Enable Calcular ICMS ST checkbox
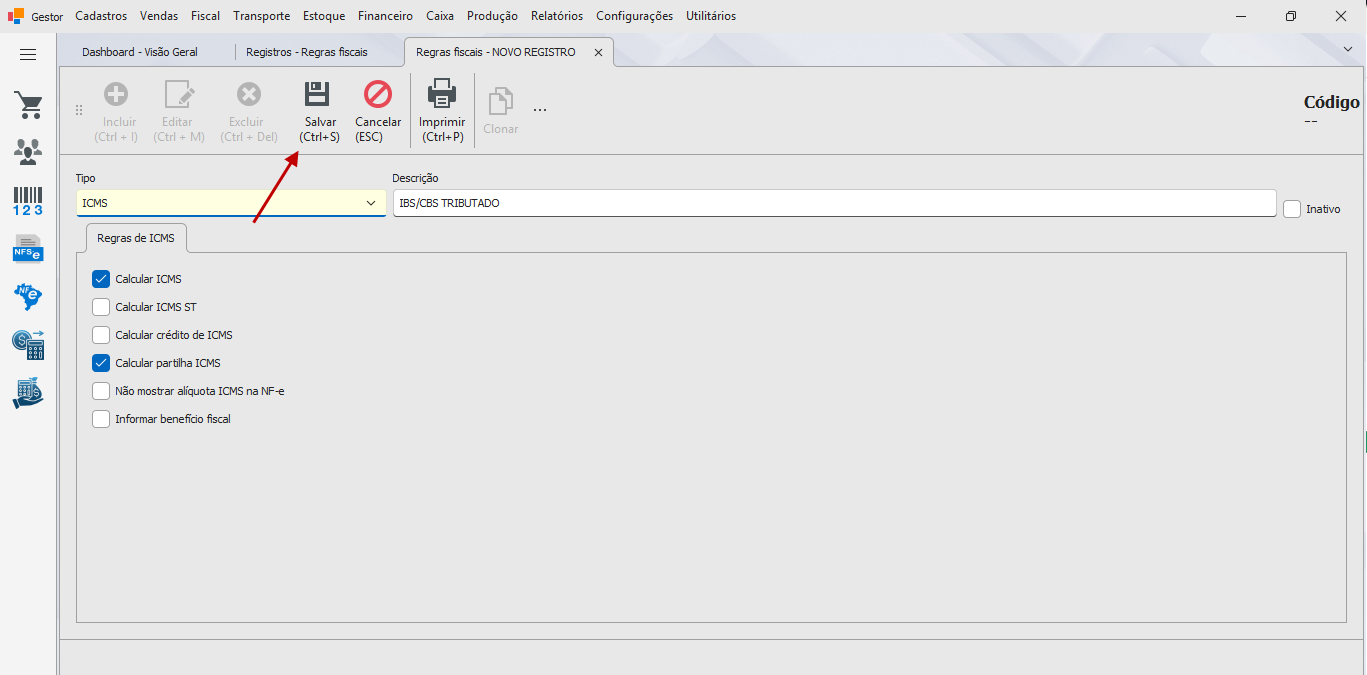 coord(101,307)
